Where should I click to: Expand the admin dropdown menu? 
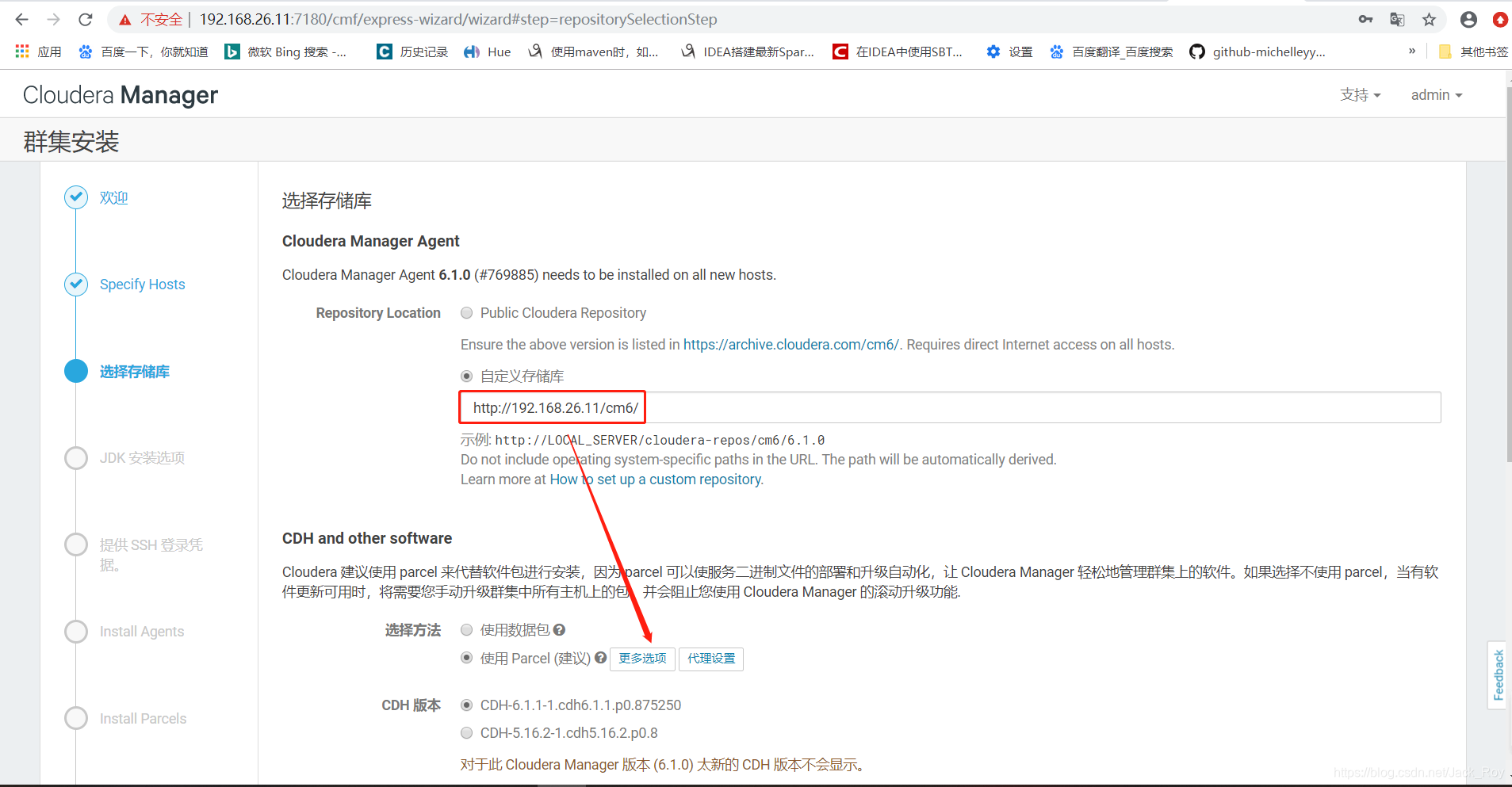[x=1436, y=94]
